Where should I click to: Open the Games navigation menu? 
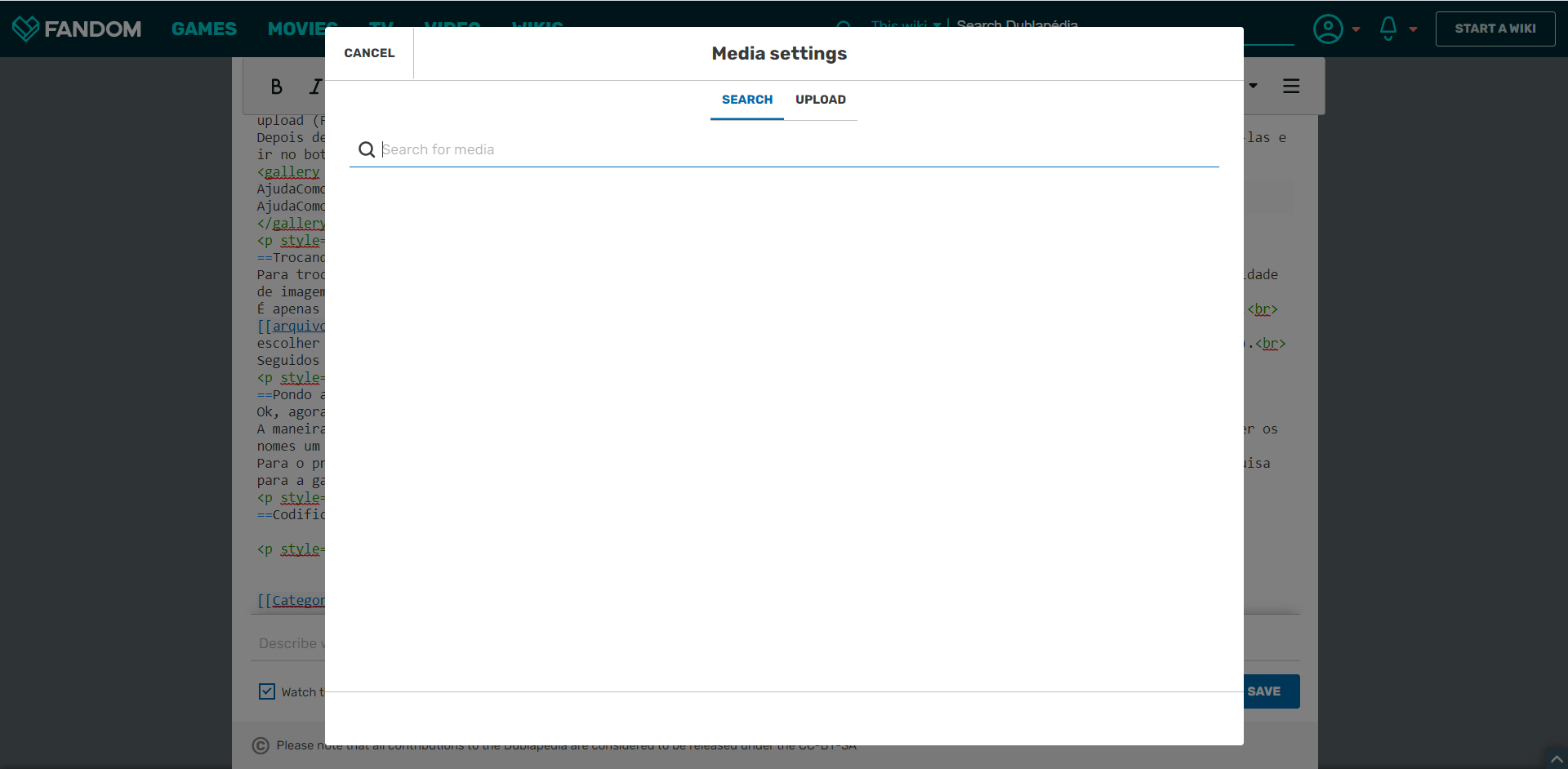click(x=204, y=29)
